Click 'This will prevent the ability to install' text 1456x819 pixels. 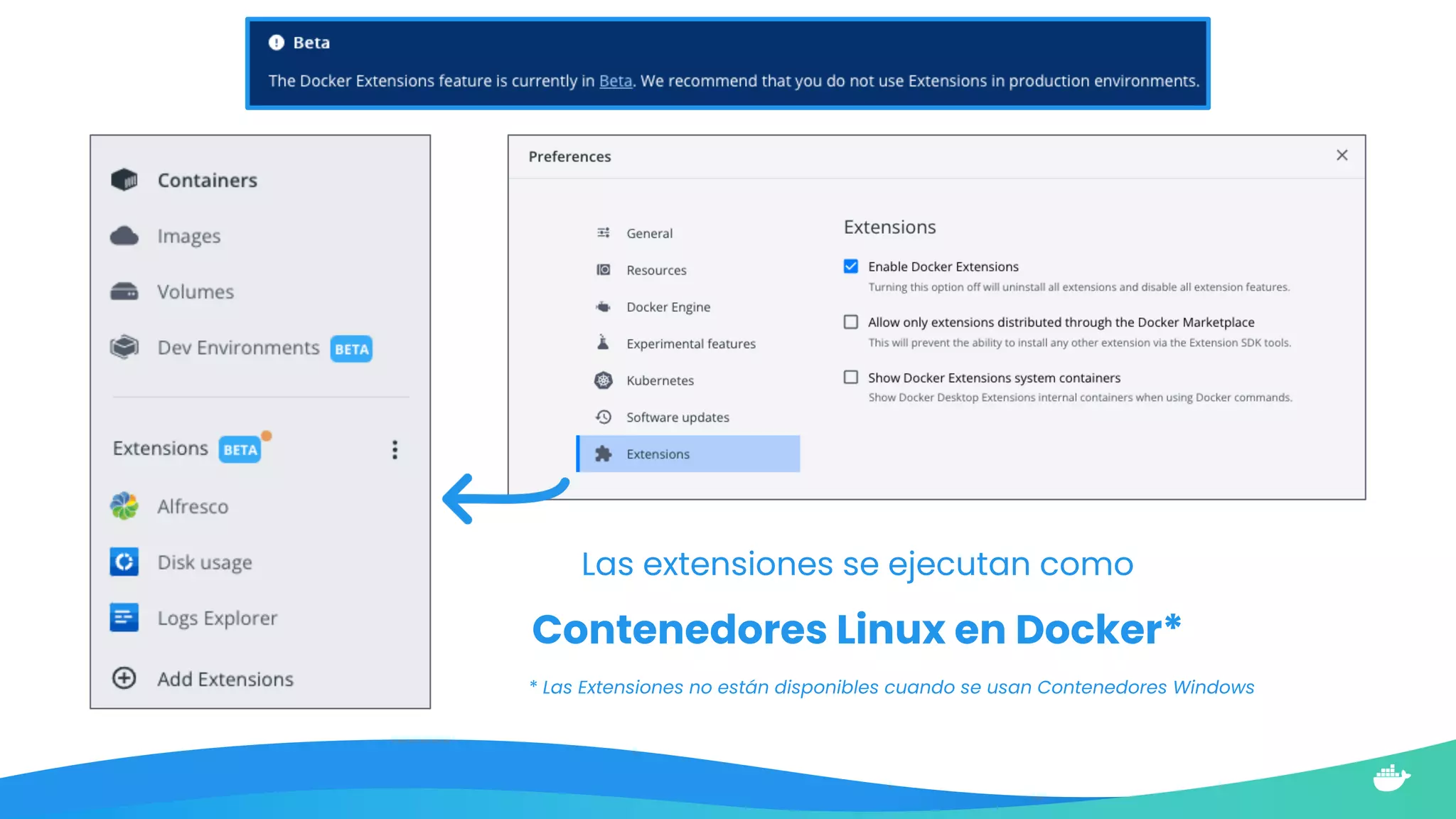pos(1079,343)
